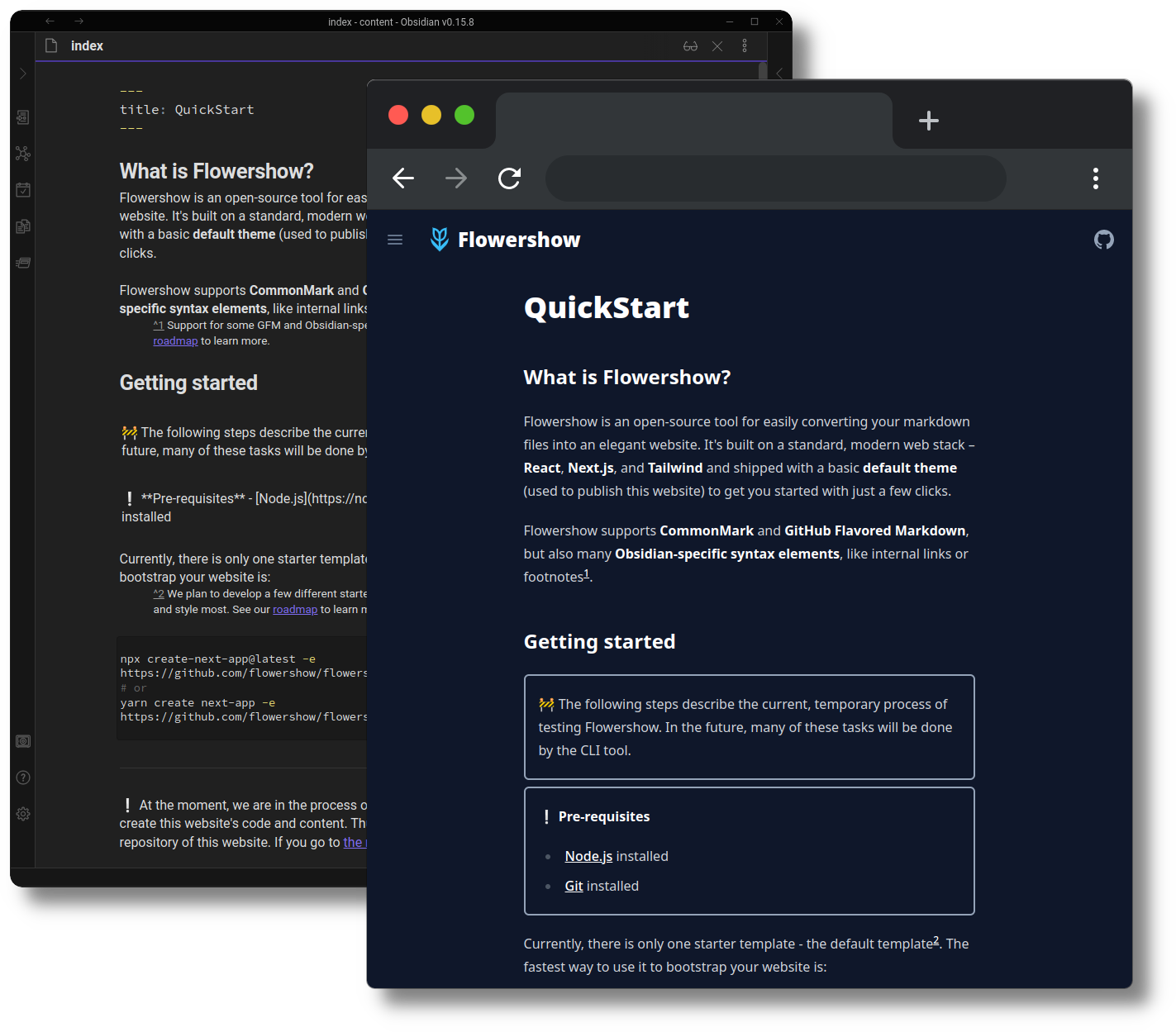The width and height of the screenshot is (1176, 1032).
Task: Open the Flowershow site hamburger menu
Action: [x=395, y=240]
